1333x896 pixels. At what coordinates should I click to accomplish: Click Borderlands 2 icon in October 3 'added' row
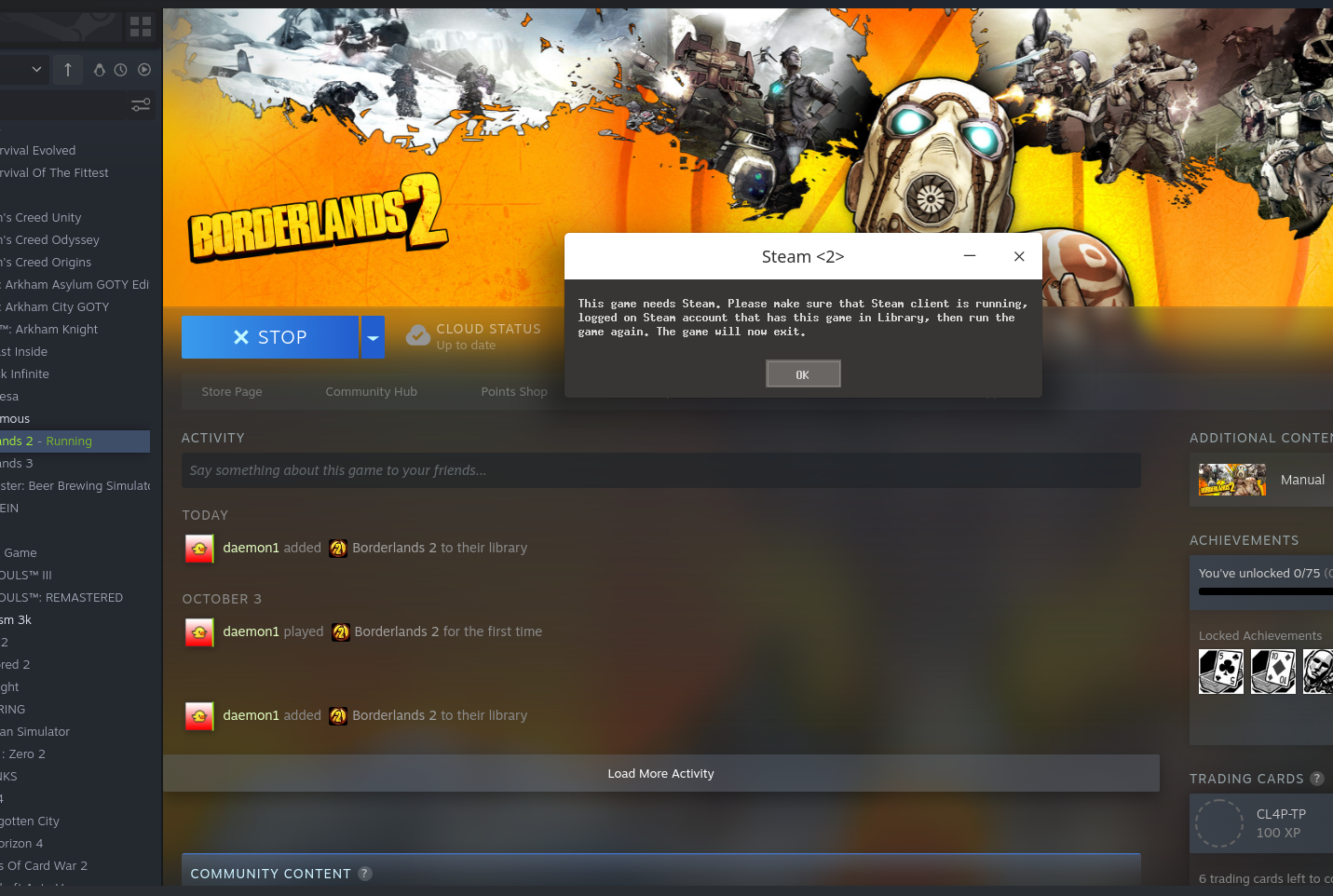[x=338, y=716]
